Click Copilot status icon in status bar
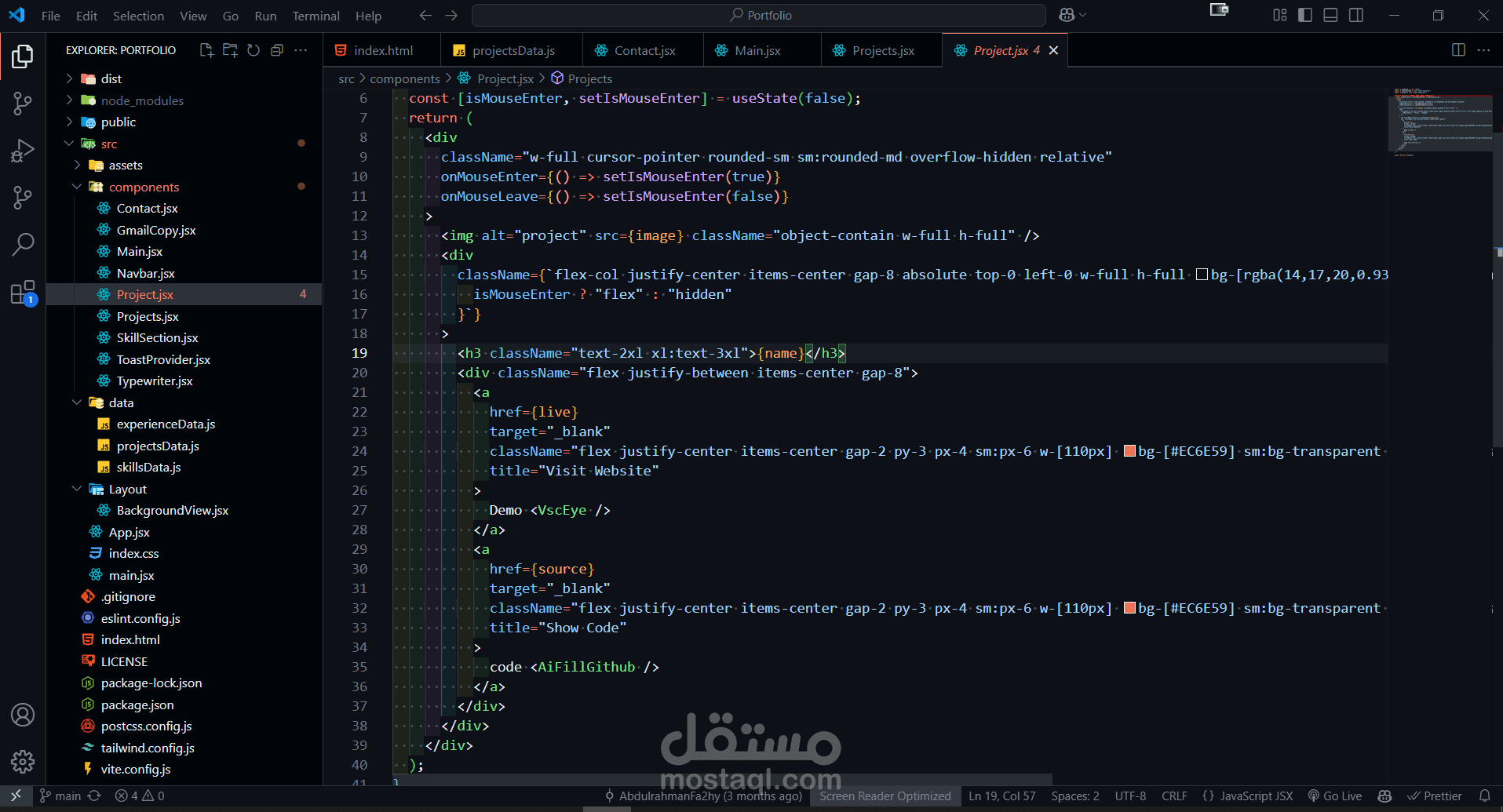The image size is (1503, 812). click(1384, 796)
